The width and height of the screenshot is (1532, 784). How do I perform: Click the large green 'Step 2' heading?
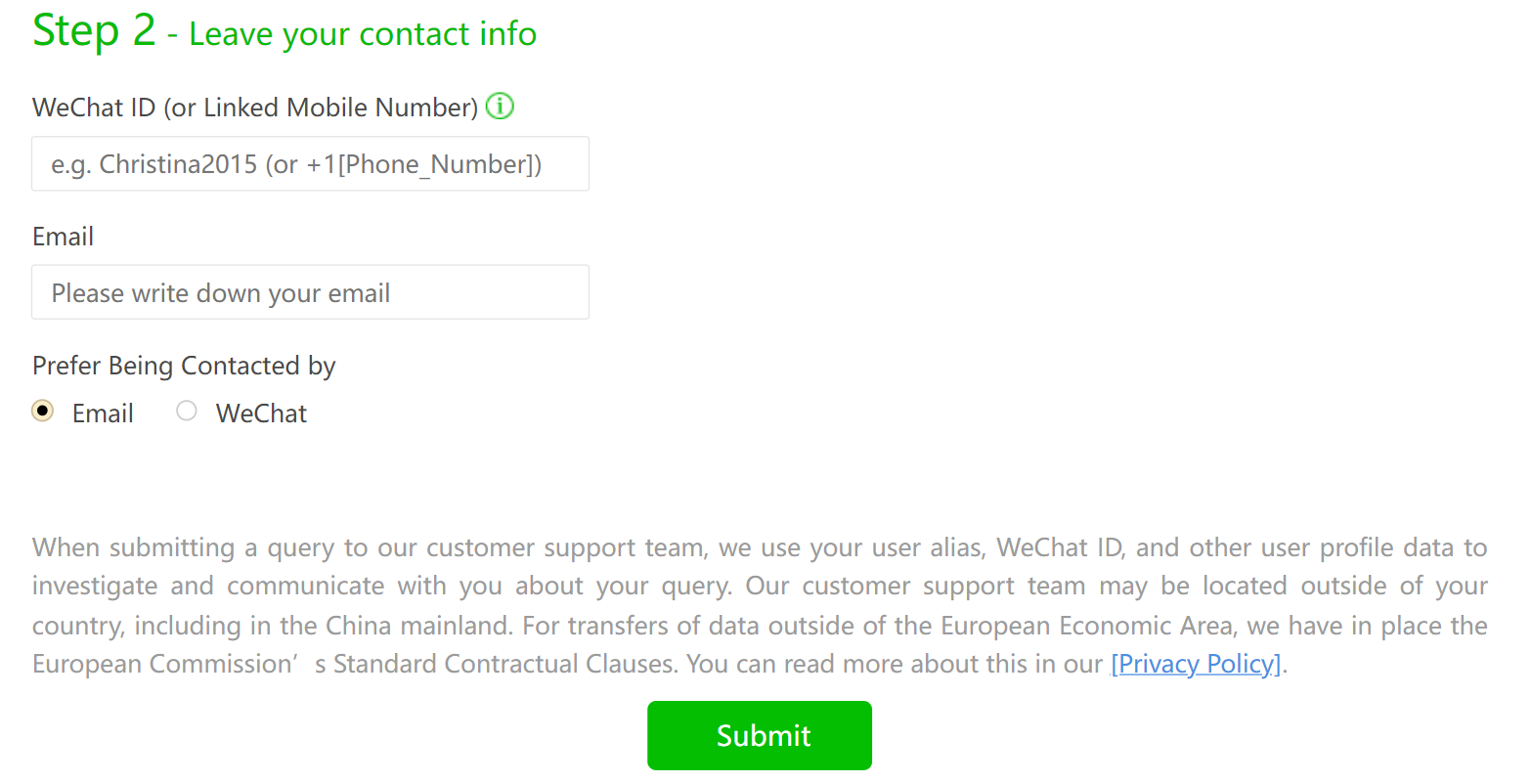coord(94,30)
